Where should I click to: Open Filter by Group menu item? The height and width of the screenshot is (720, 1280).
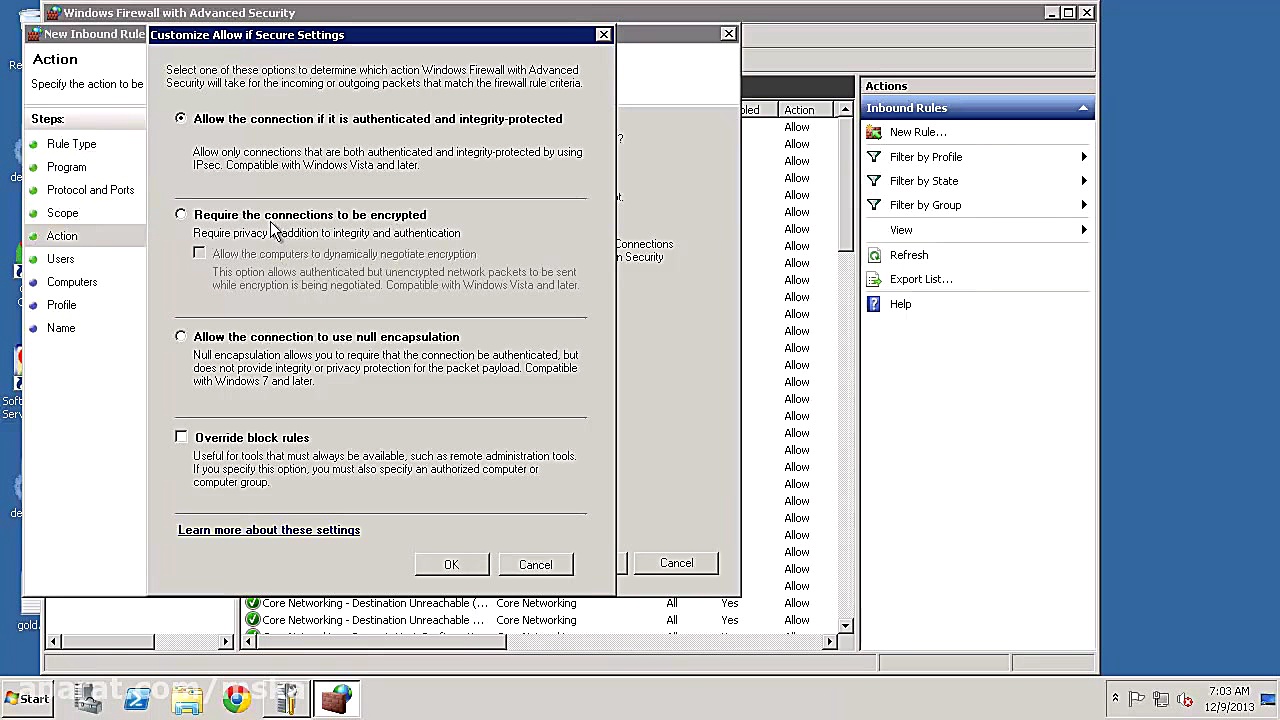[x=925, y=205]
